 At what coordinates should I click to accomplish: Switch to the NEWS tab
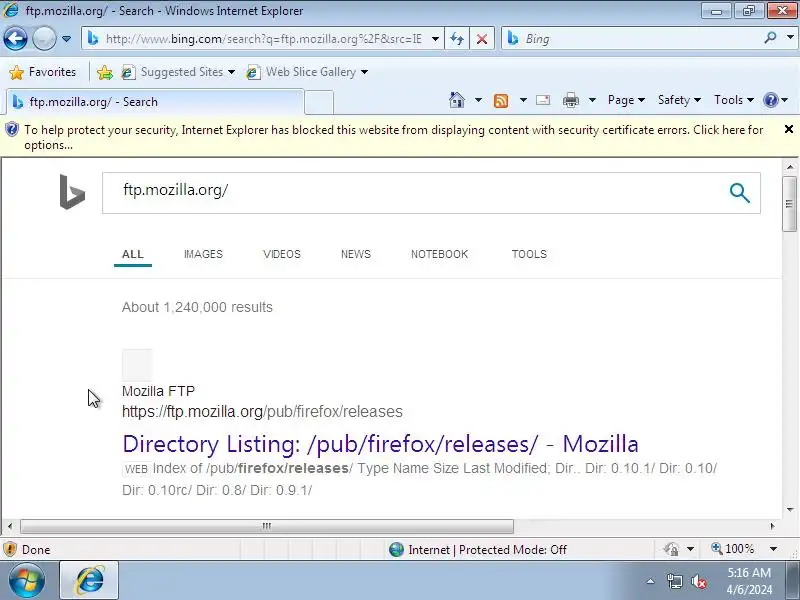pyautogui.click(x=356, y=254)
